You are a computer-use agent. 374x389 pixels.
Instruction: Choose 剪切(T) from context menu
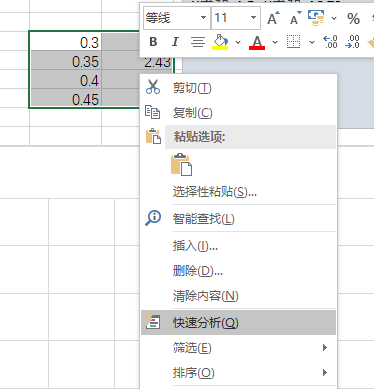(238, 88)
